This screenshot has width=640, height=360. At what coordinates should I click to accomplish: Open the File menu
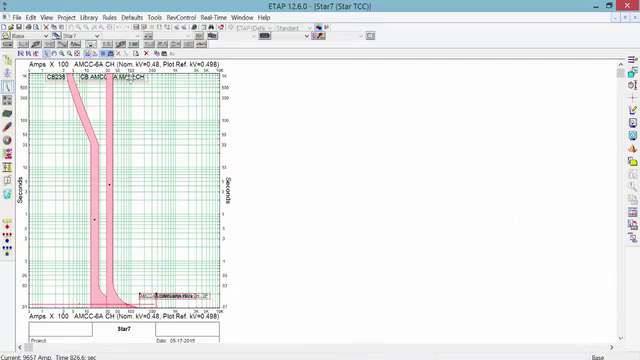click(17, 18)
